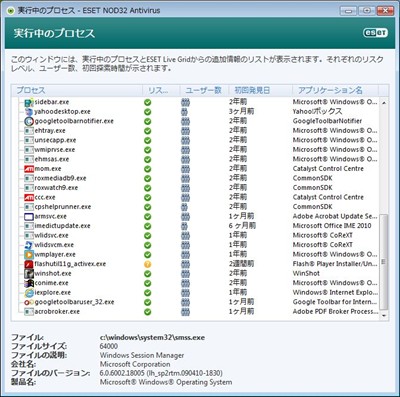Click the Flash® Player Installer application name
Viewport: 400px width, 397px height.
coord(335,264)
